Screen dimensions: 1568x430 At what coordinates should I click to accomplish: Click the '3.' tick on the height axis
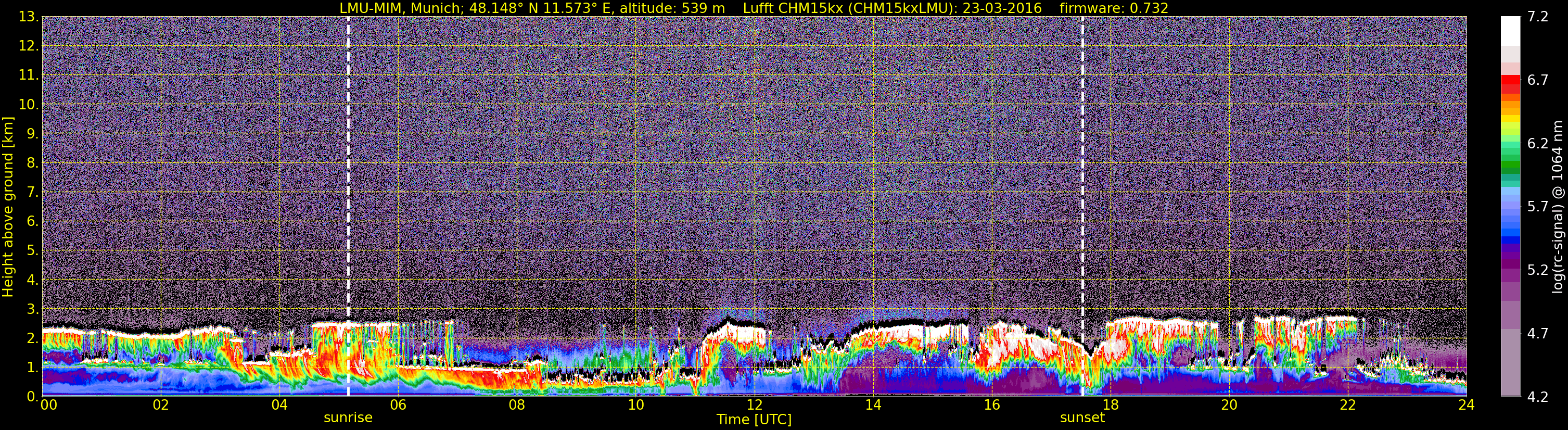click(32, 309)
